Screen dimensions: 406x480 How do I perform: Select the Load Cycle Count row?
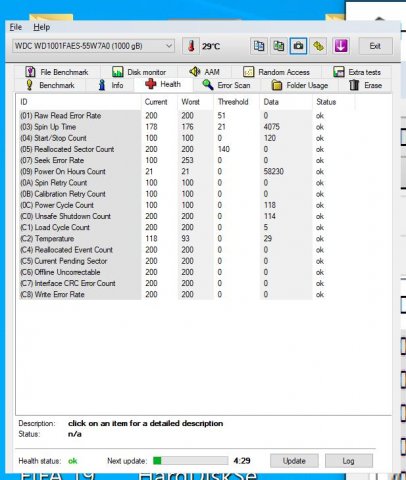point(187,227)
